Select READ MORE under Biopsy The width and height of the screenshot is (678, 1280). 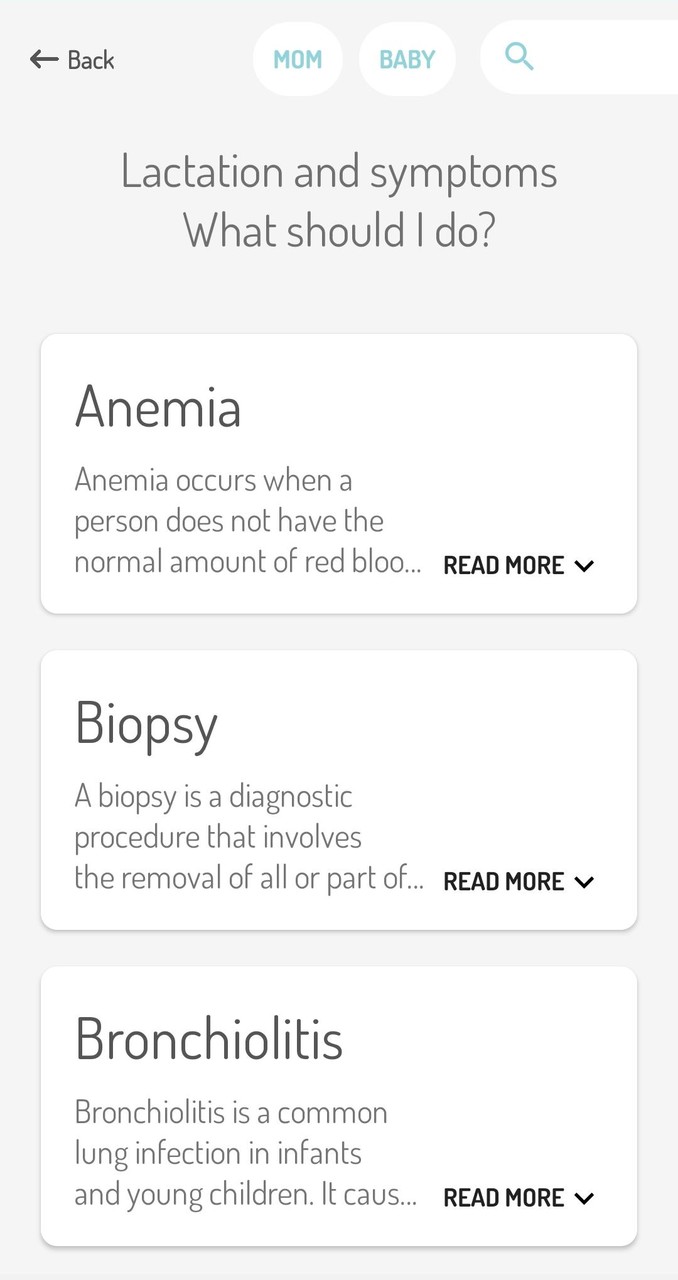[504, 881]
